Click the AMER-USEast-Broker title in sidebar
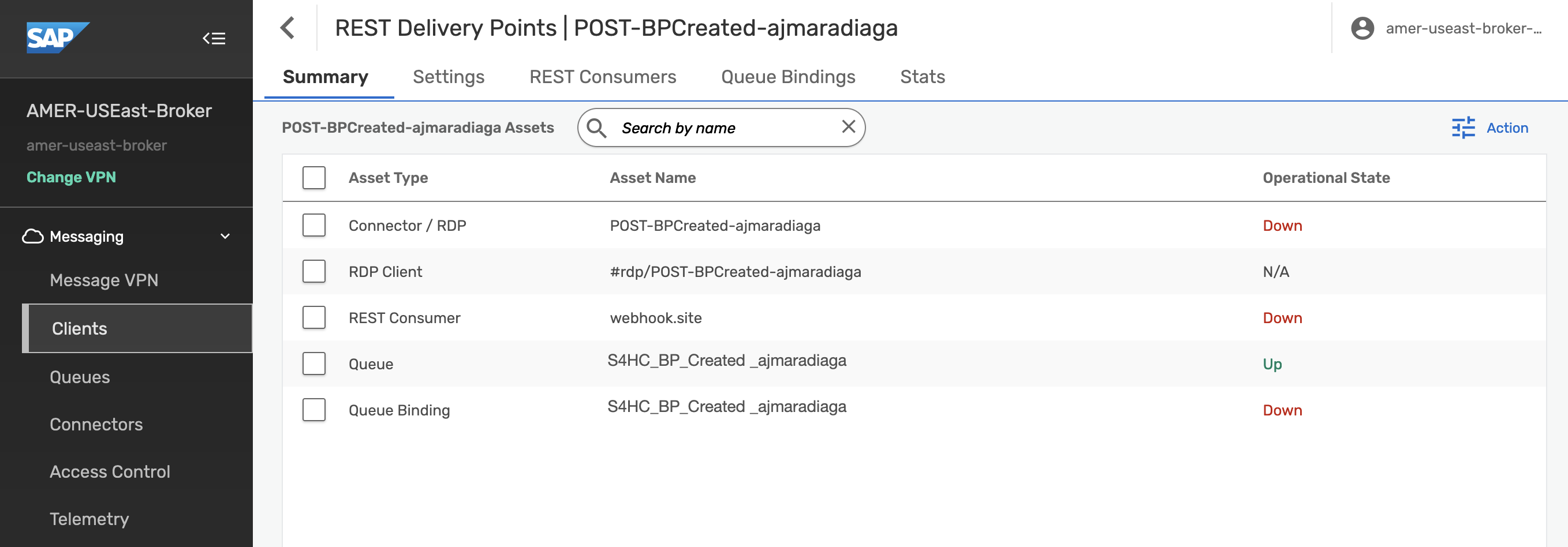The height and width of the screenshot is (547, 1568). tap(120, 111)
